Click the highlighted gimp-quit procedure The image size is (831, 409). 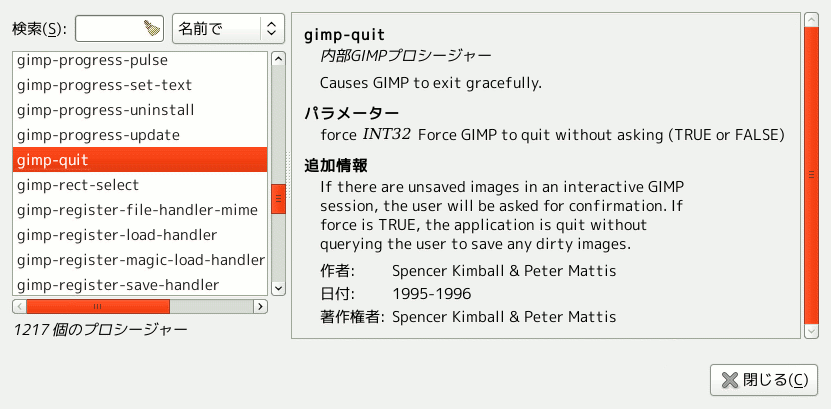coord(140,160)
